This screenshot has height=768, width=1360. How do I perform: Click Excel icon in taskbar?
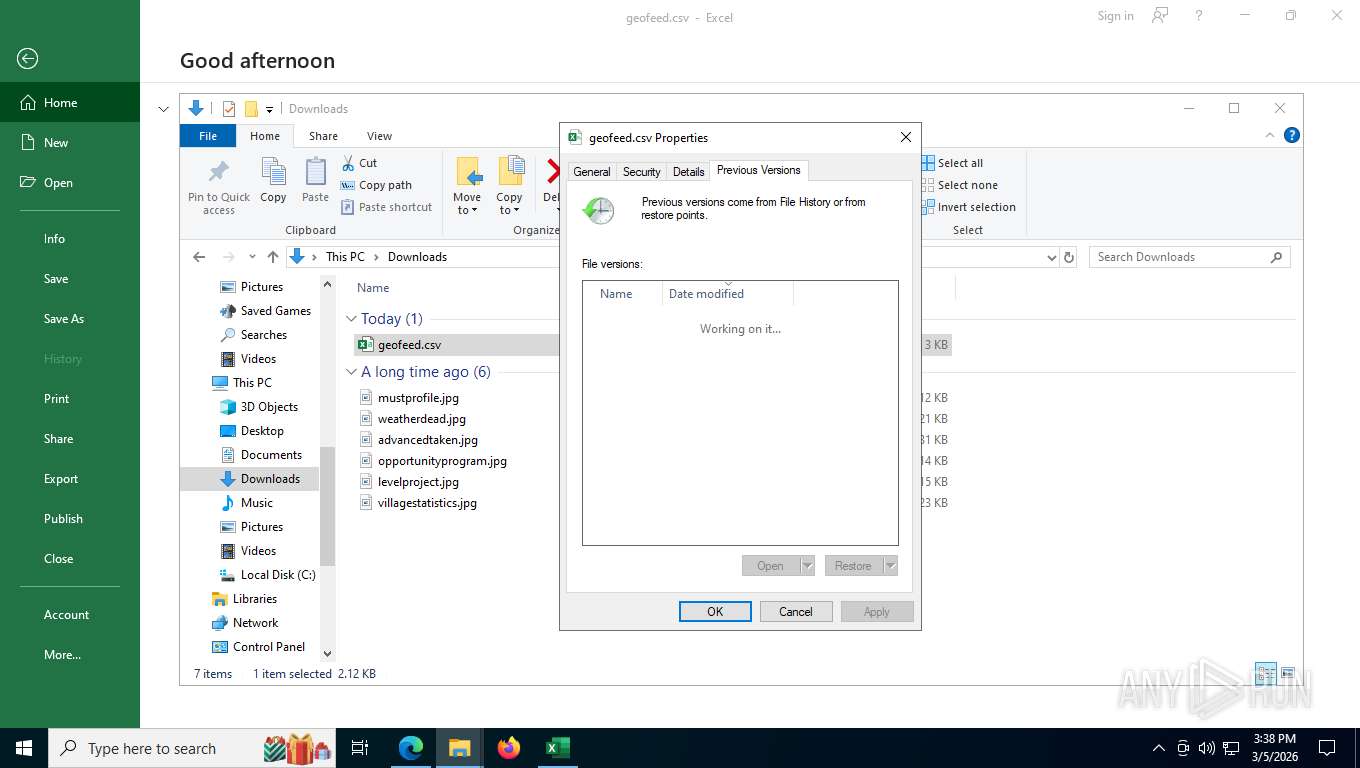click(558, 748)
